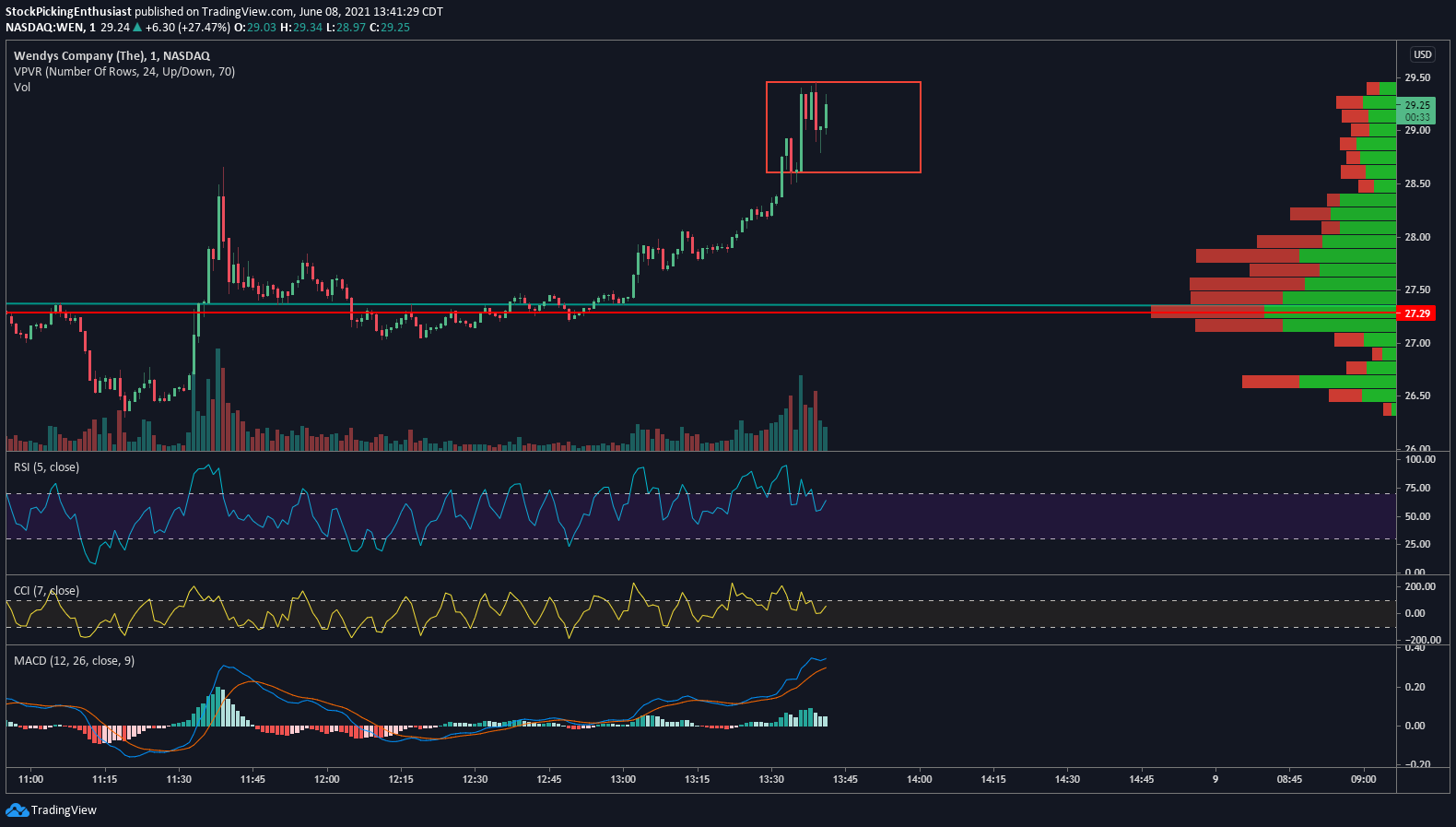Screen dimensions: 1456x827
Task: Click the 13:00 time axis label
Action: tap(623, 779)
